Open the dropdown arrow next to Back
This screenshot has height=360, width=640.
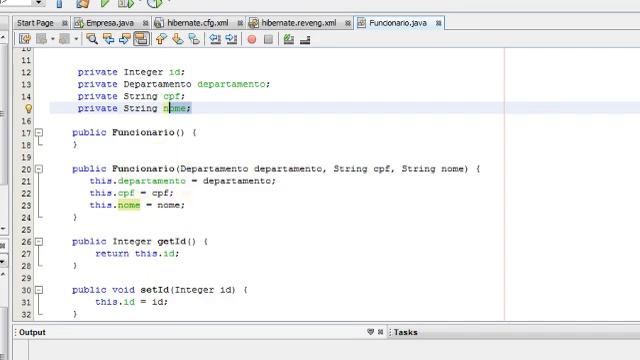click(53, 39)
